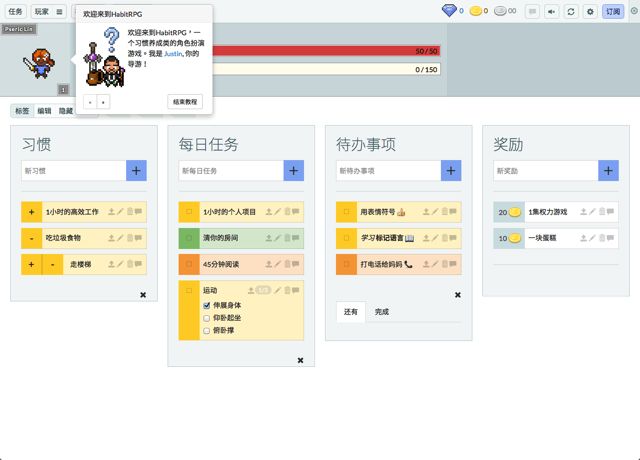Delete 清你的房间 daily with trash icon
Screen dimensions: 640x460
tap(287, 238)
